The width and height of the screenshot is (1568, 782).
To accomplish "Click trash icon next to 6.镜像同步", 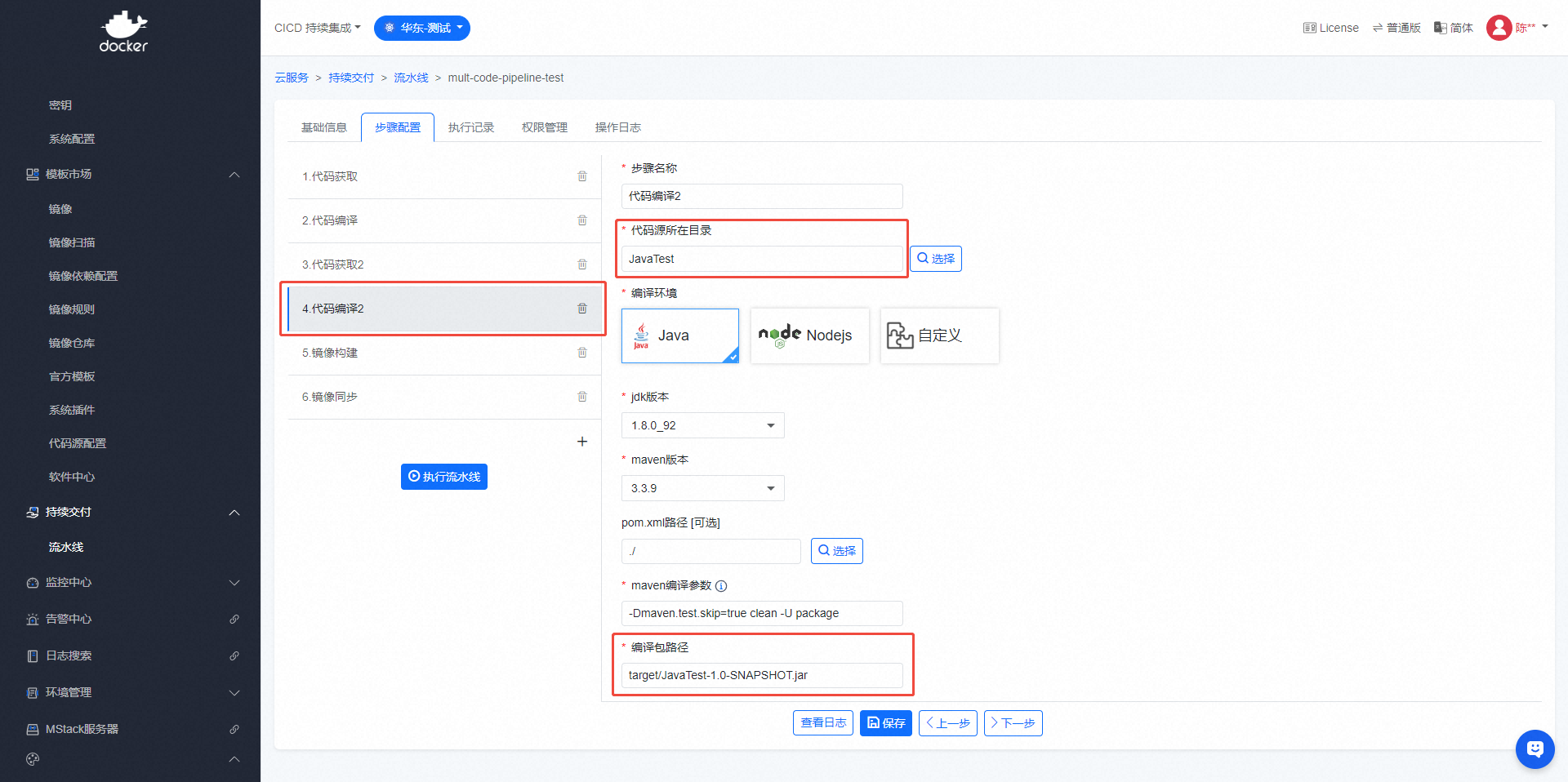I will pyautogui.click(x=582, y=397).
